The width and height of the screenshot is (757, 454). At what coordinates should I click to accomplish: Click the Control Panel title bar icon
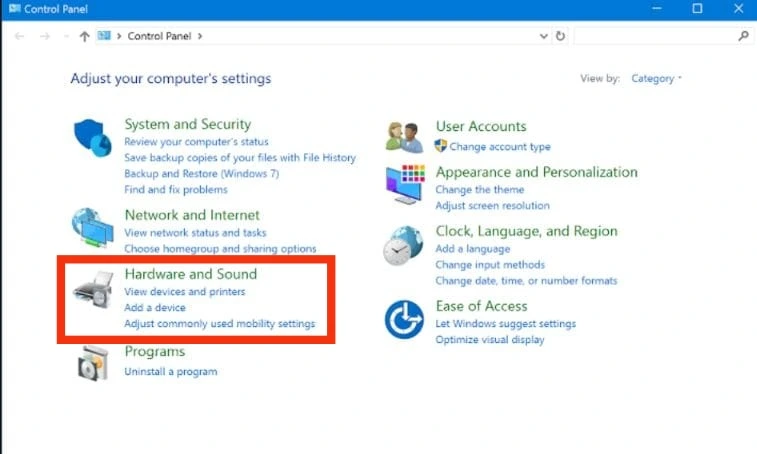click(14, 8)
